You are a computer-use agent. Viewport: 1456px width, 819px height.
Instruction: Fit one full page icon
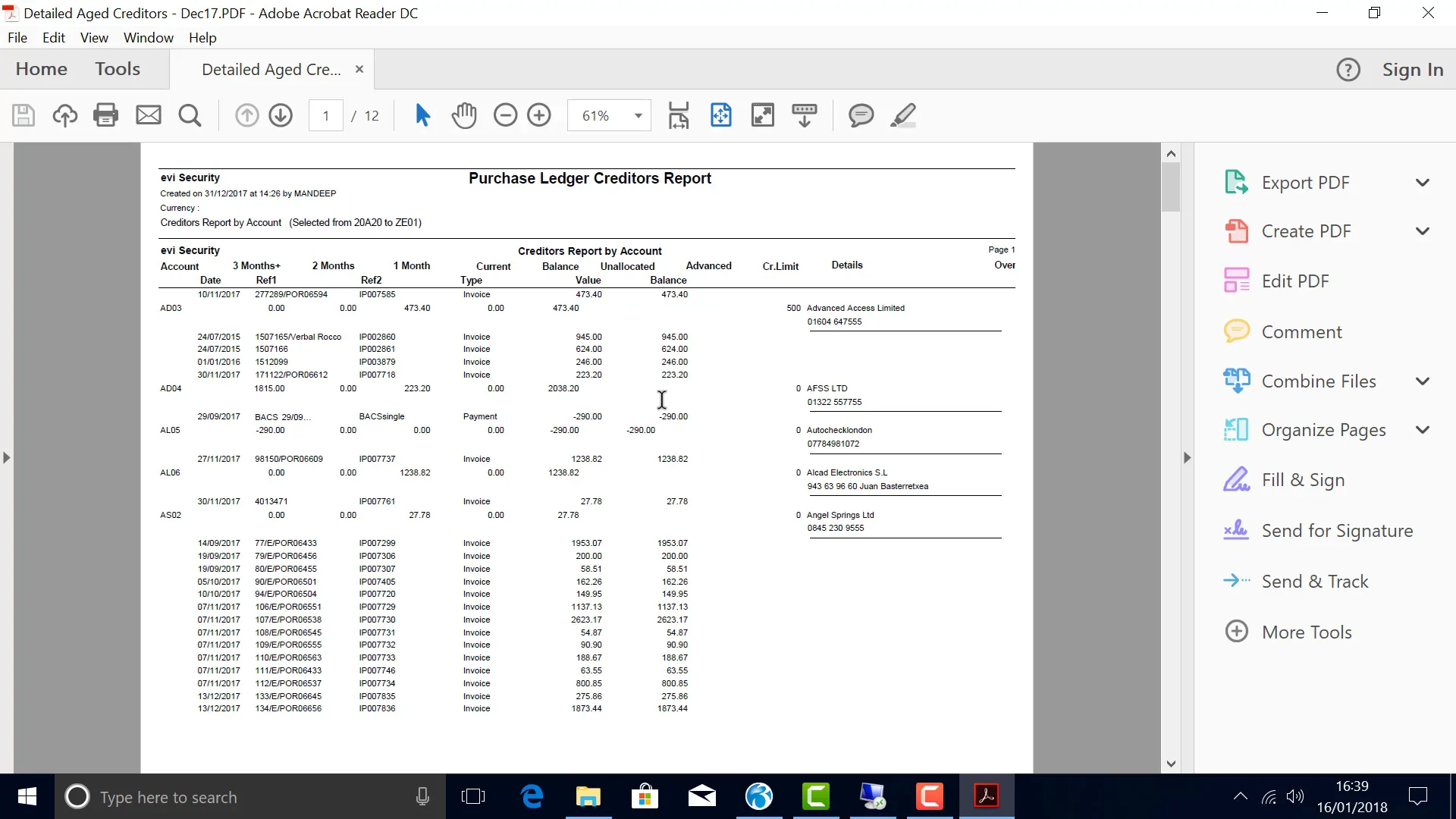tap(720, 115)
